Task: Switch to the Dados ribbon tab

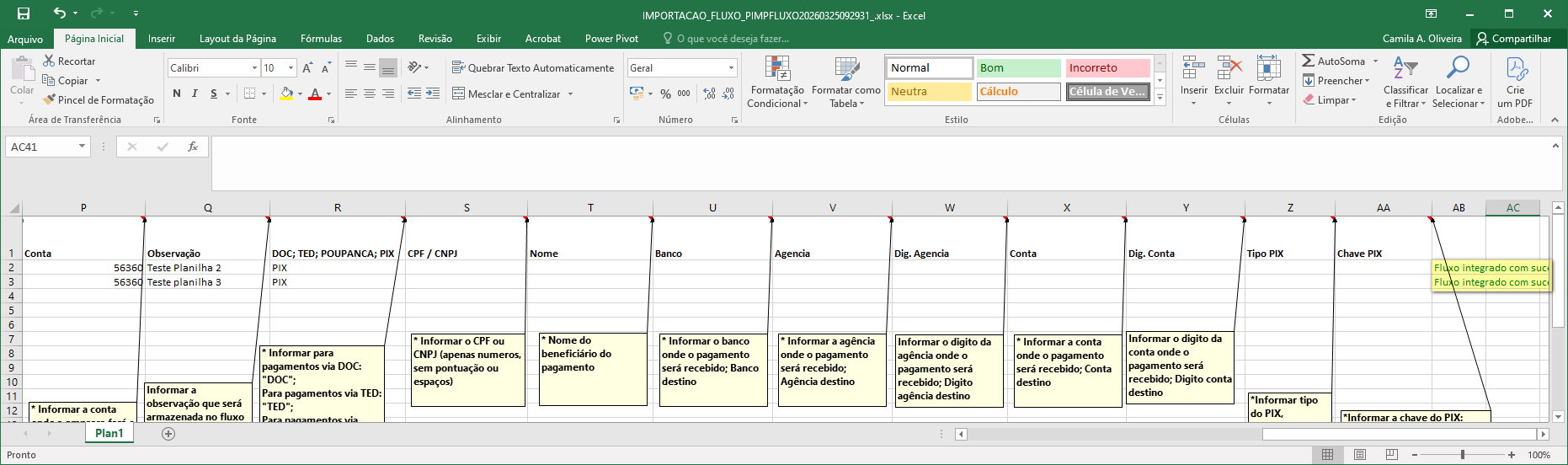Action: [380, 39]
